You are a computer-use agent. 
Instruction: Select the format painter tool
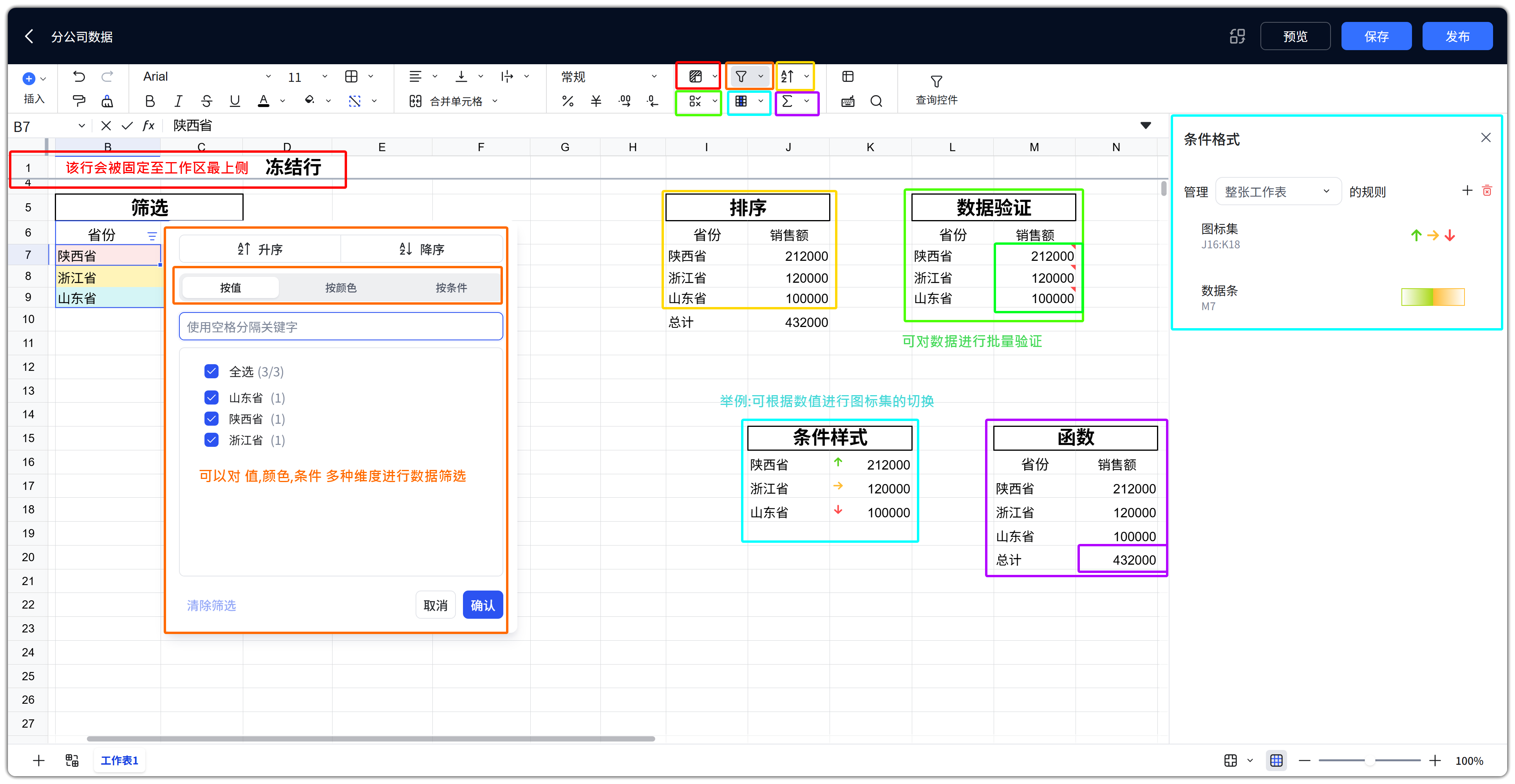79,101
